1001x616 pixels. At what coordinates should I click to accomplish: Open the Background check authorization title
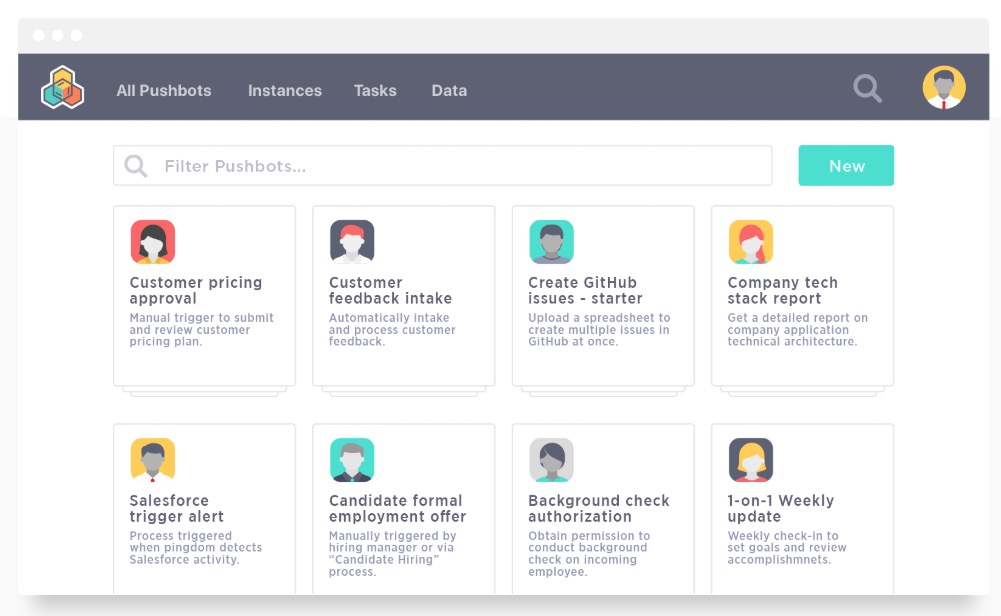[x=598, y=508]
